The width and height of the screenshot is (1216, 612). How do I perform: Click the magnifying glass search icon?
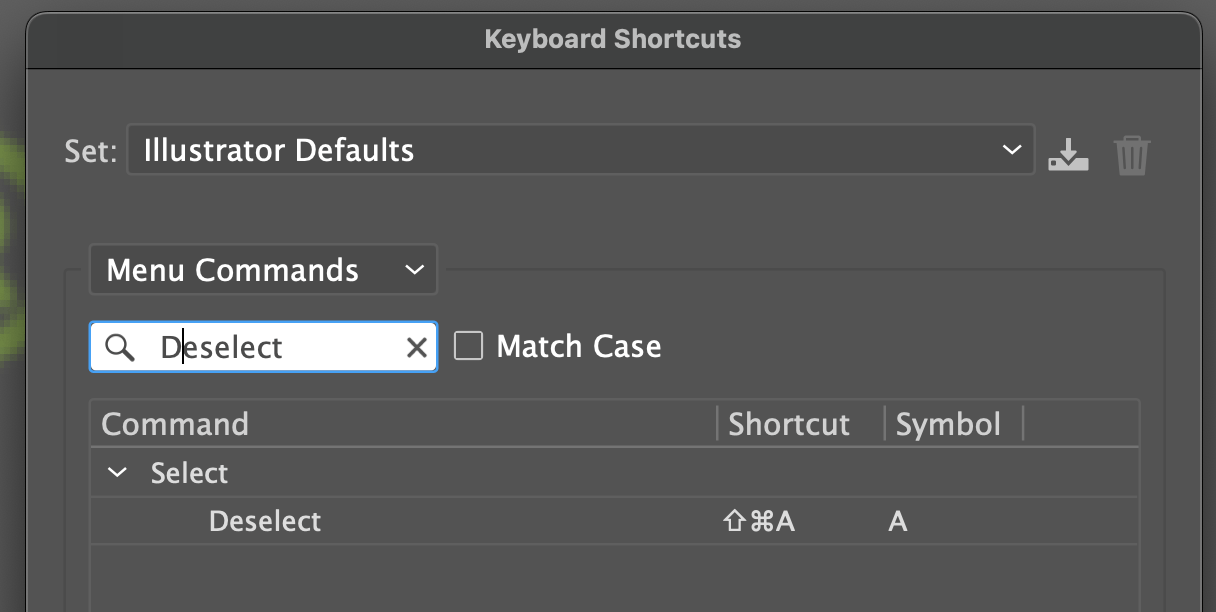pyautogui.click(x=121, y=346)
